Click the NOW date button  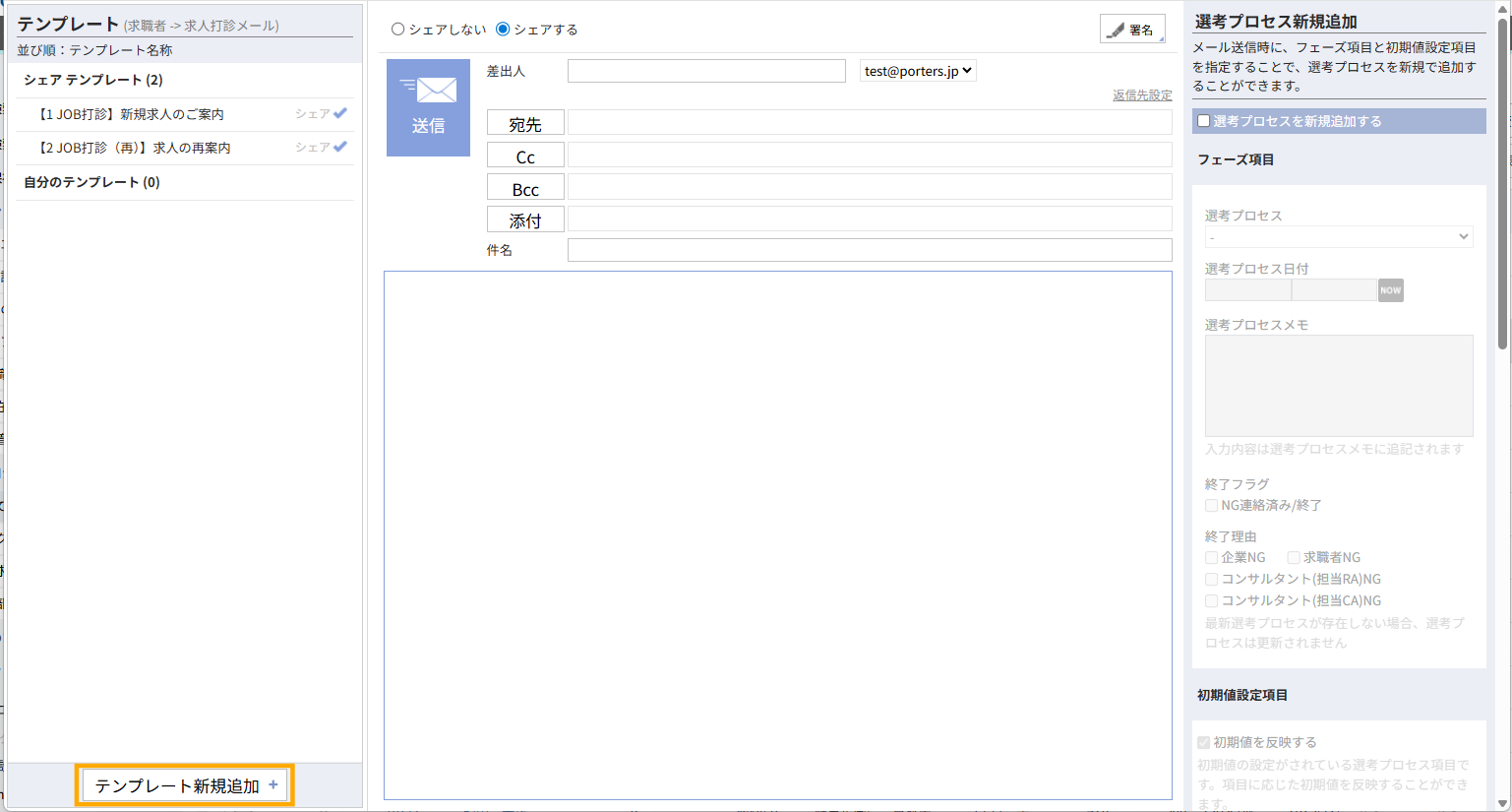tap(1390, 290)
